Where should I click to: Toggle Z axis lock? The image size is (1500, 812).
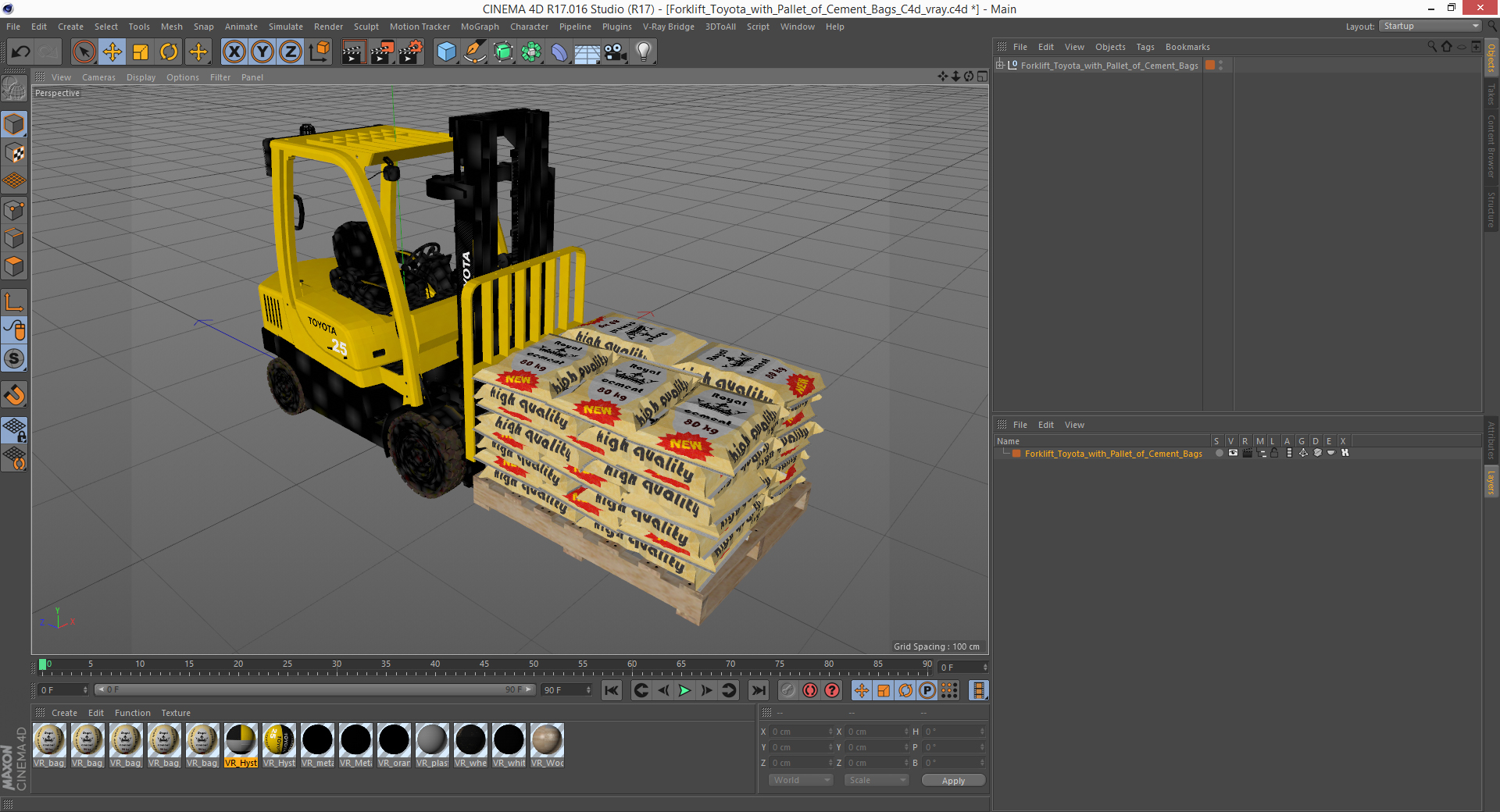[291, 52]
